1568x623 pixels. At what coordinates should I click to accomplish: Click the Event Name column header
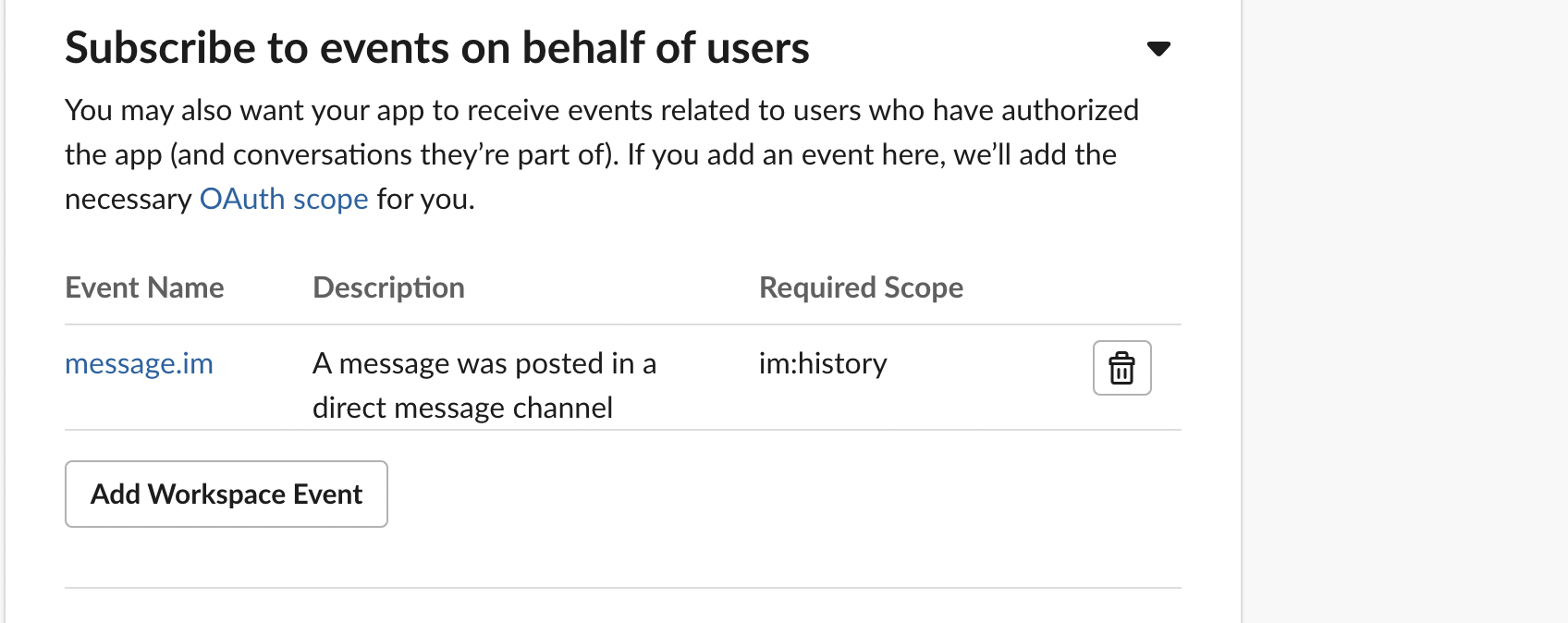point(144,287)
